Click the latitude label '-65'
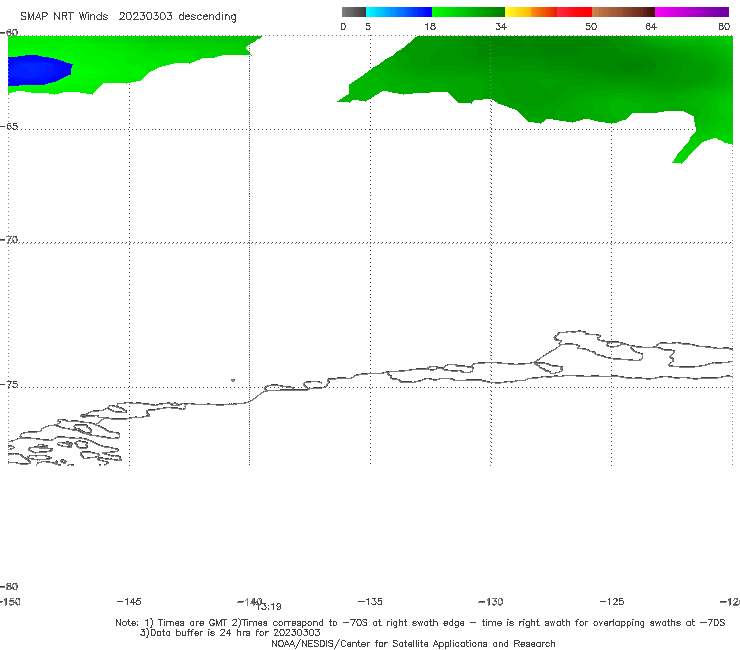This screenshot has width=740, height=650. pyautogui.click(x=9, y=127)
